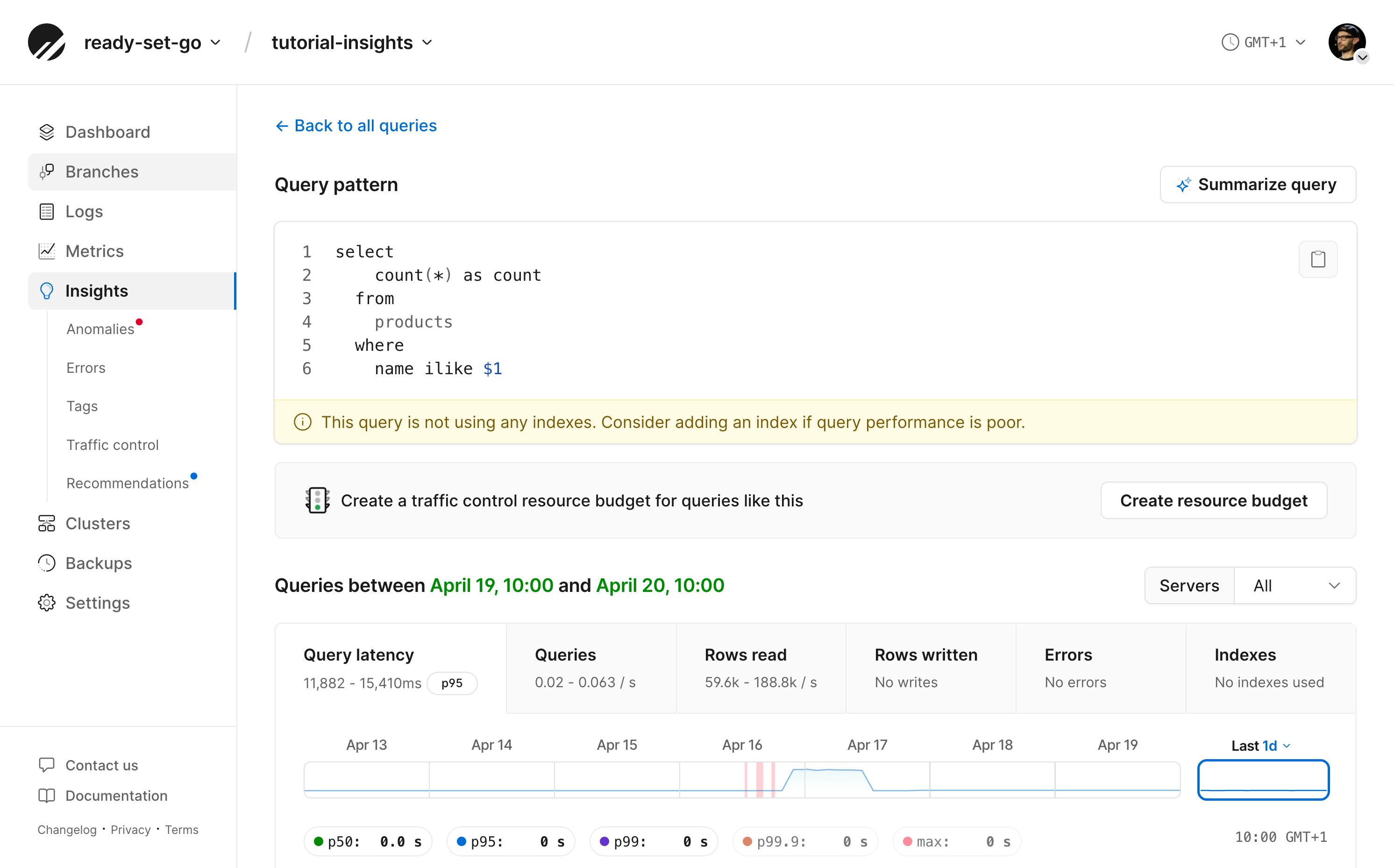The height and width of the screenshot is (868, 1394).
Task: Click the Summarize query button
Action: click(x=1258, y=185)
